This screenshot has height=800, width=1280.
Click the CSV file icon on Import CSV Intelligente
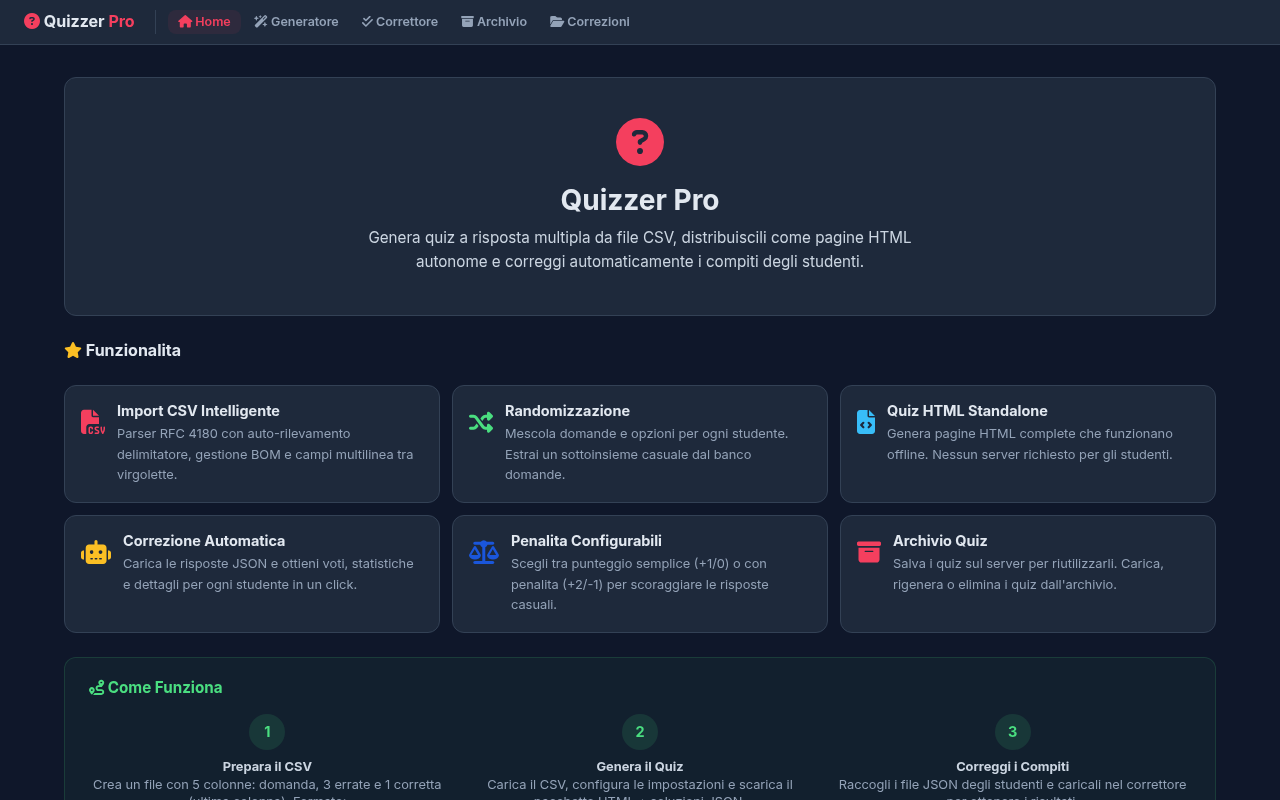93,420
